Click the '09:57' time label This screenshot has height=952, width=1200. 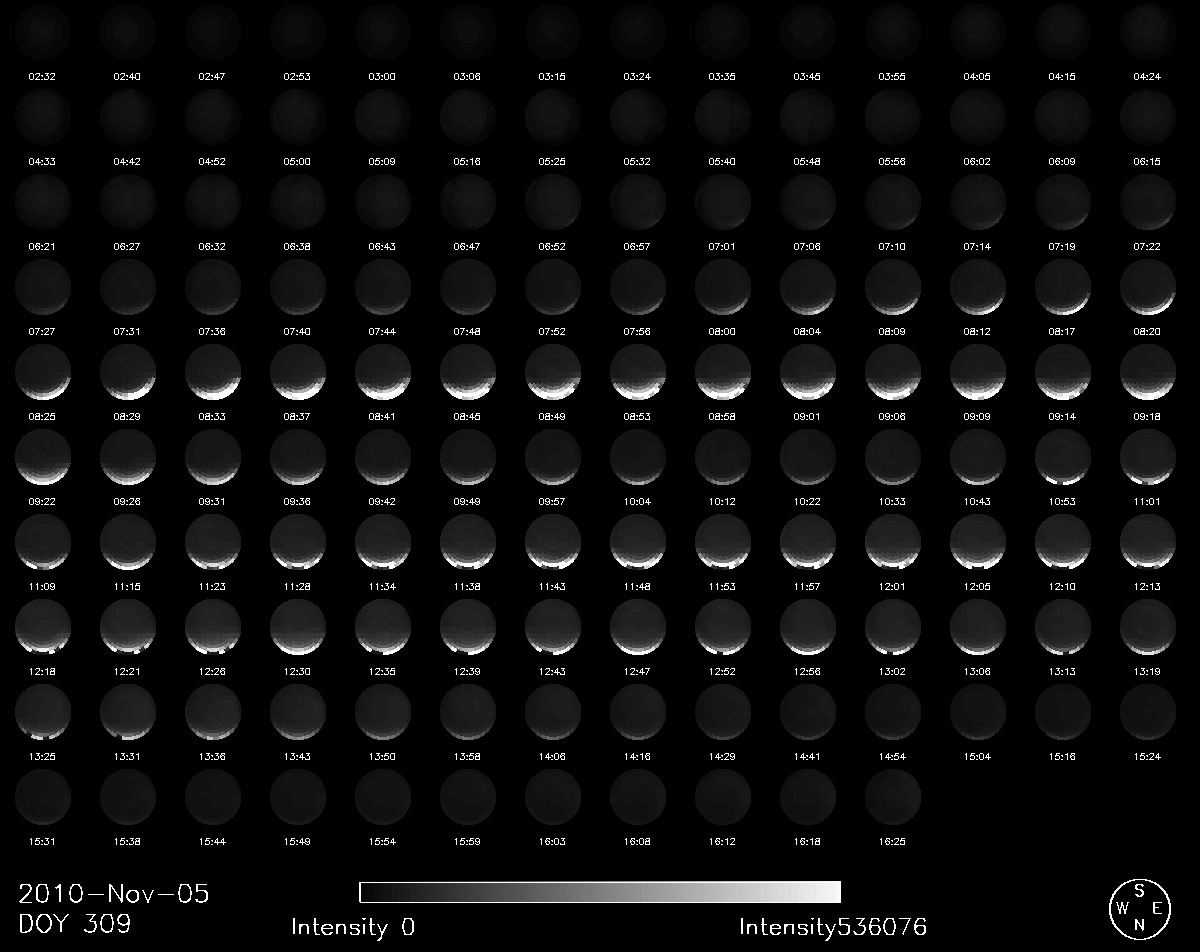click(x=553, y=501)
